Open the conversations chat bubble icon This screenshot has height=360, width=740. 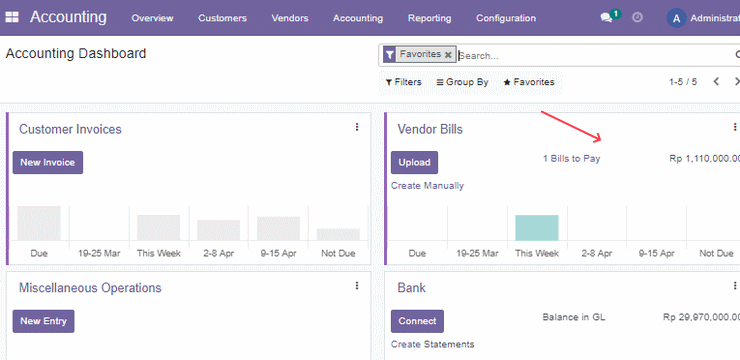(x=606, y=18)
